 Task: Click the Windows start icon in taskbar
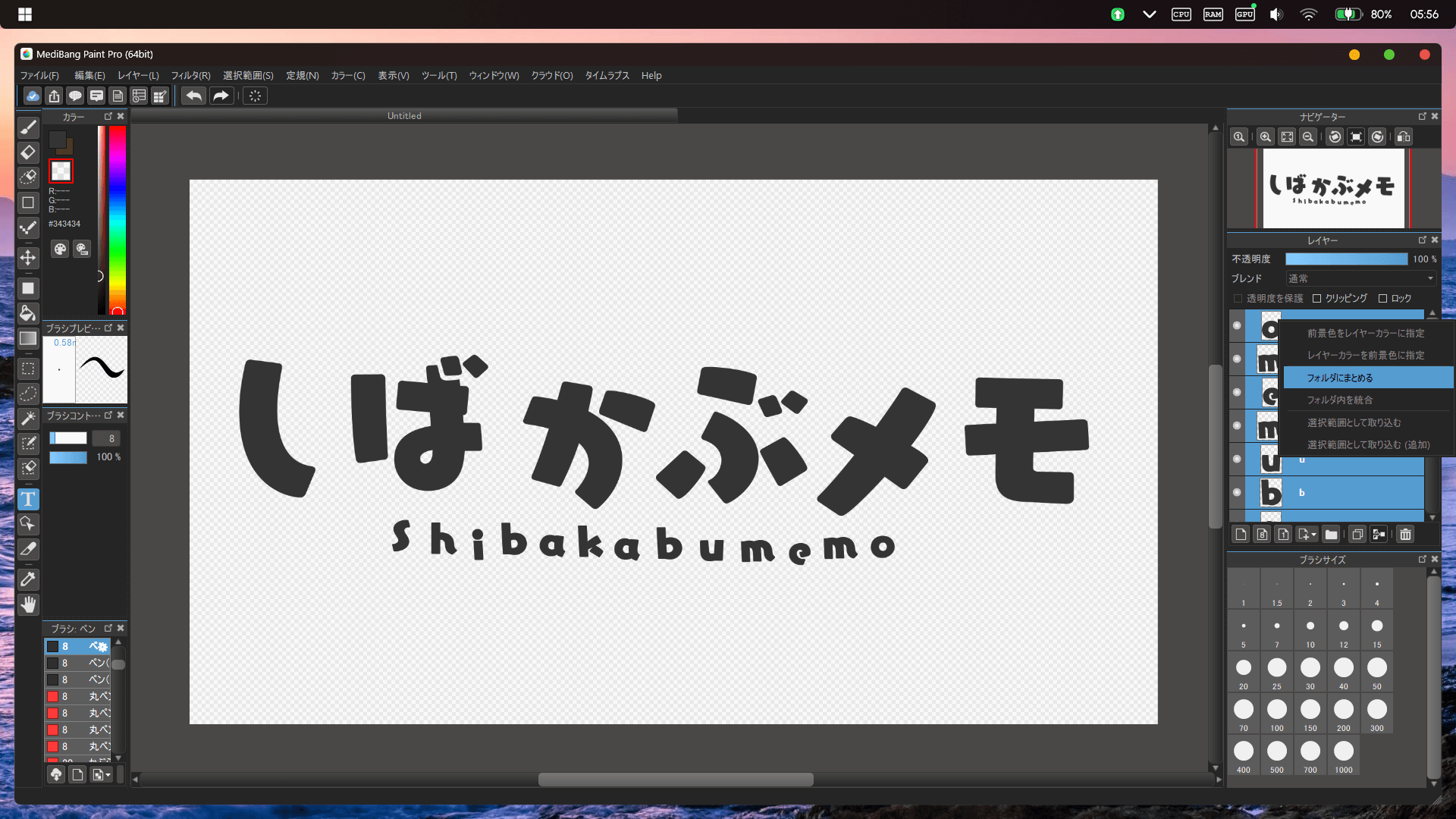pos(25,14)
